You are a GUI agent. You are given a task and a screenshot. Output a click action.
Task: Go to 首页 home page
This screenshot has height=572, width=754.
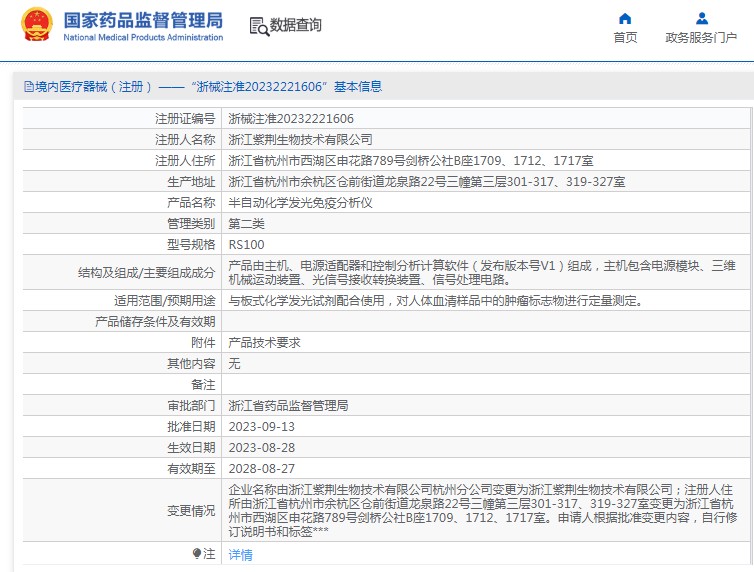tap(625, 37)
